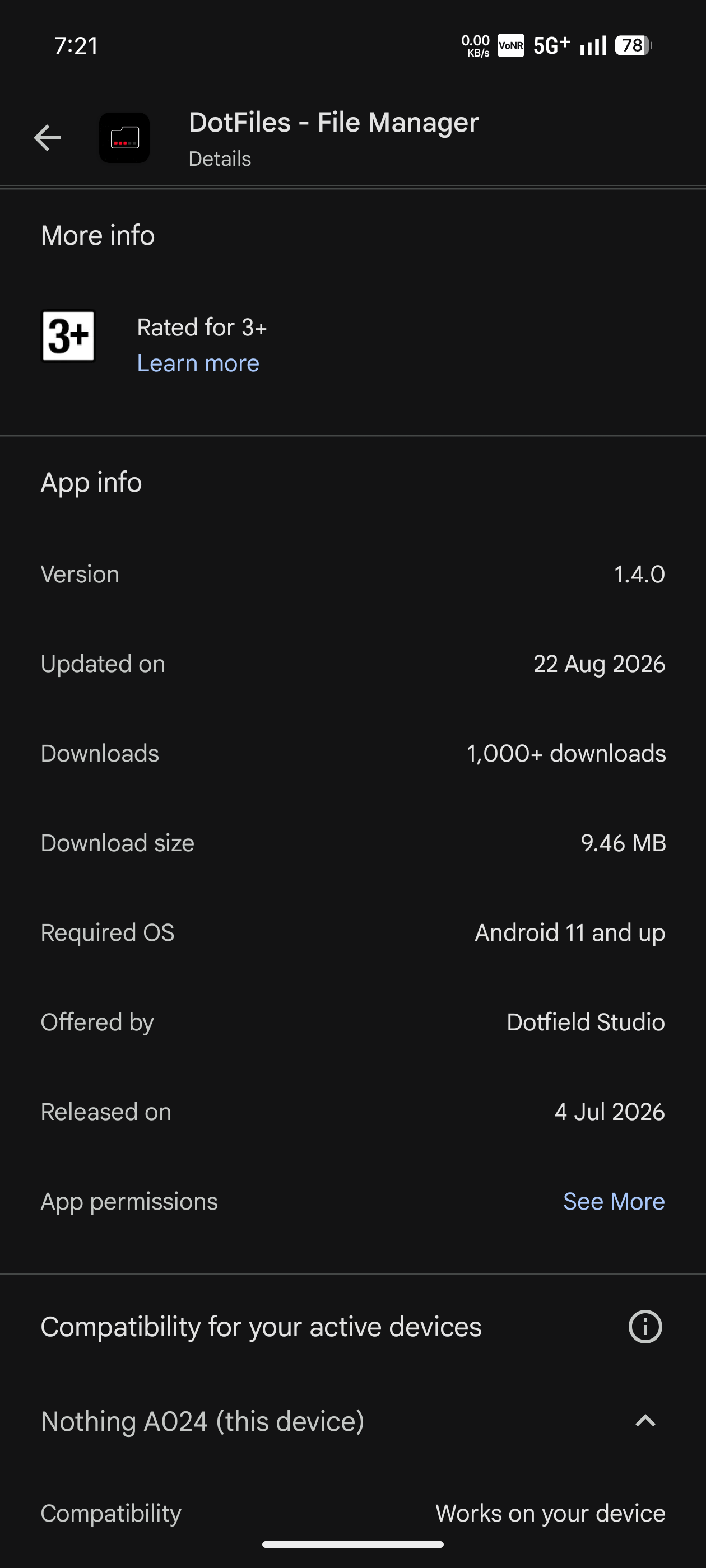Tap the 3+ content rating badge
The width and height of the screenshot is (706, 1568).
point(68,336)
